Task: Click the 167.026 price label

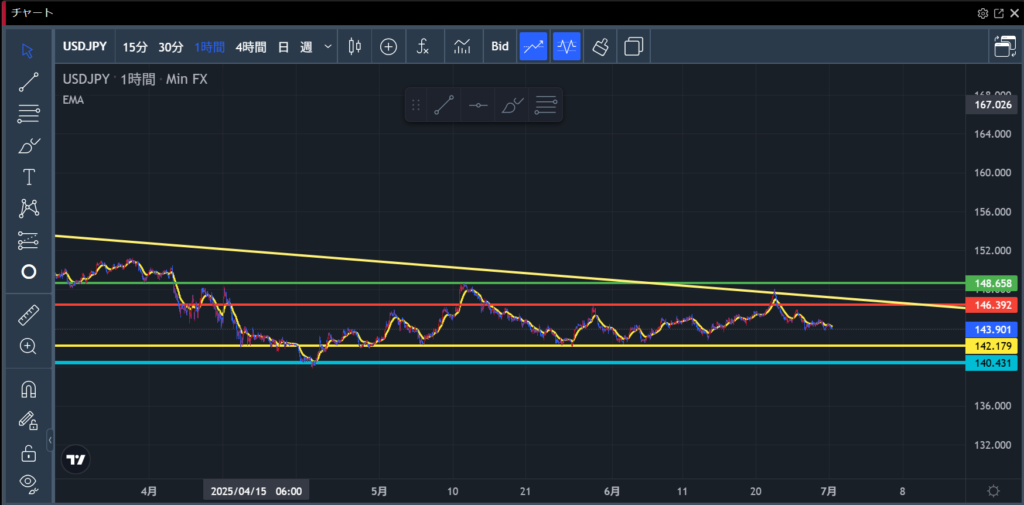Action: (993, 105)
